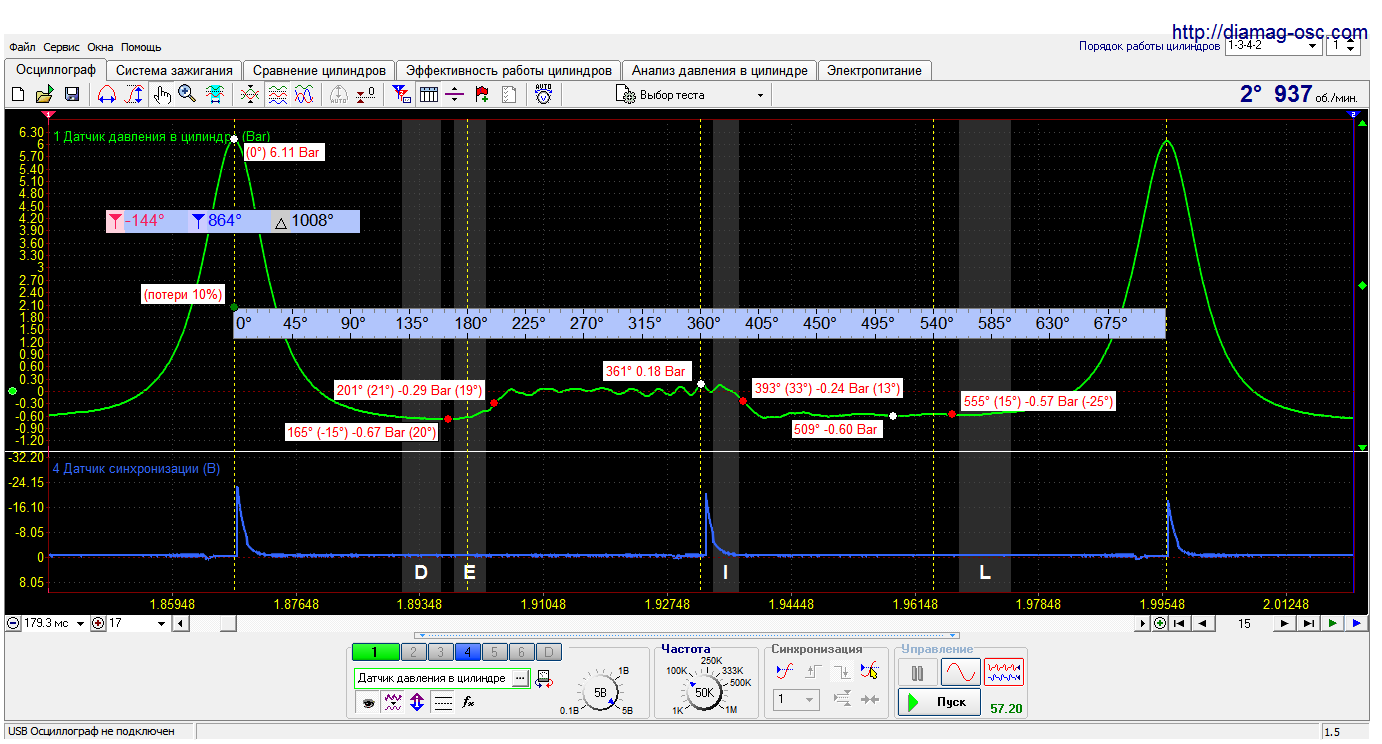
Task: Click the sensor swap icon beside channel name
Action: point(545,678)
